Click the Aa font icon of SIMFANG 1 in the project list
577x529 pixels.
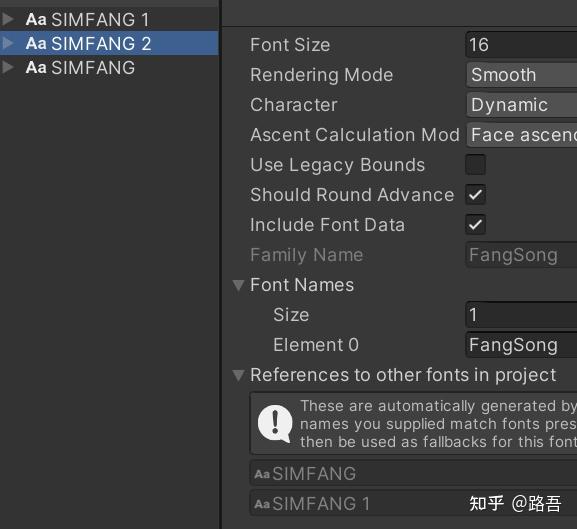36,19
